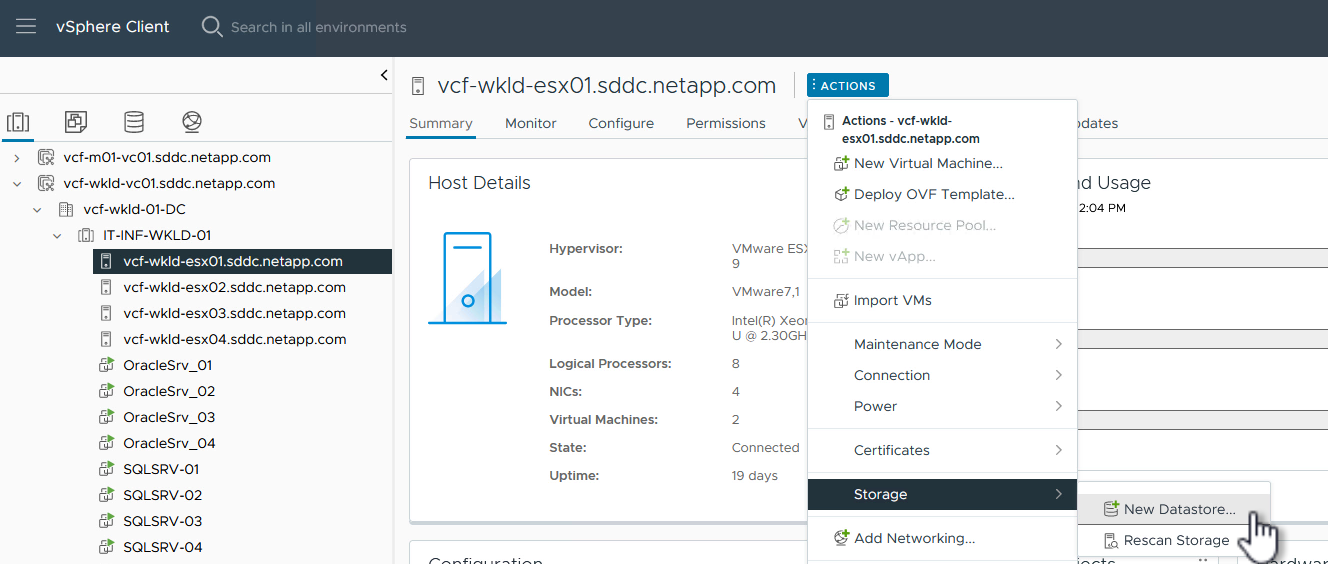Click the search magnifier icon
The image size is (1328, 564).
click(x=212, y=27)
